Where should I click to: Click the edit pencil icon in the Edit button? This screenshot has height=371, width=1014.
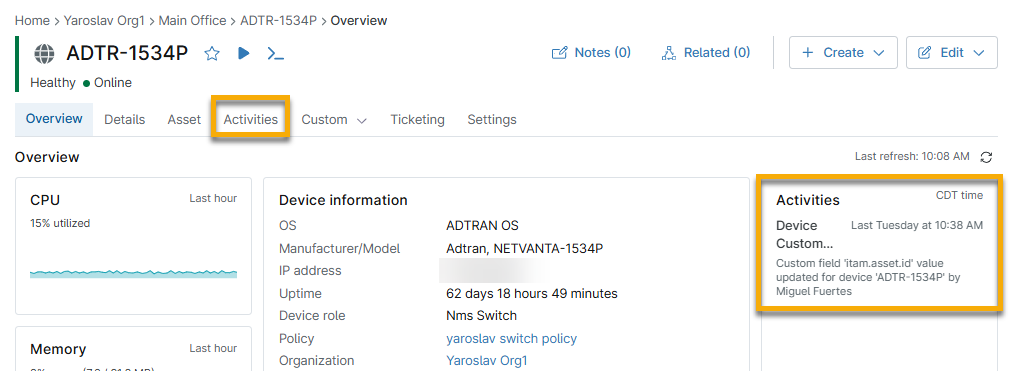pyautogui.click(x=925, y=53)
